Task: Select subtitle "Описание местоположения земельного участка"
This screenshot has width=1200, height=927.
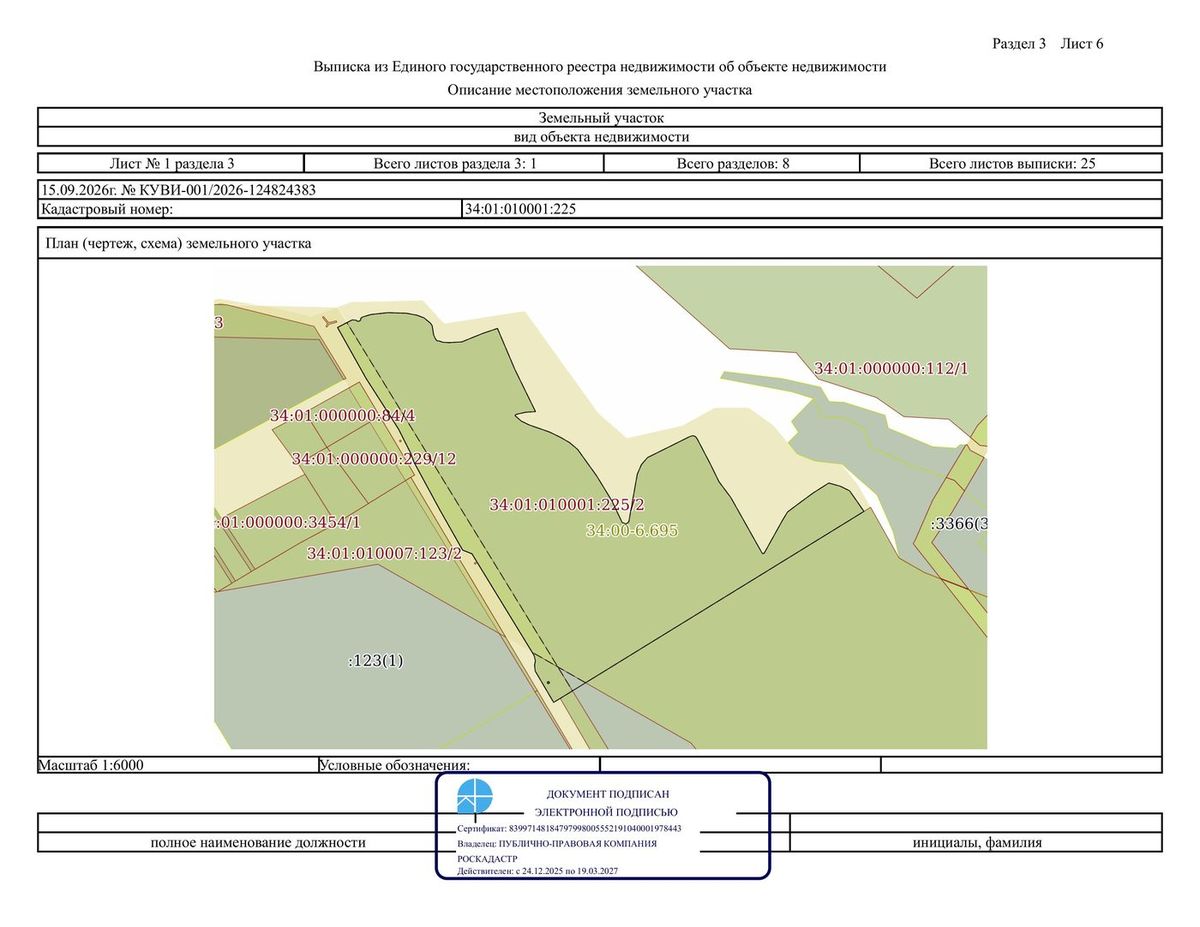Action: tap(600, 90)
